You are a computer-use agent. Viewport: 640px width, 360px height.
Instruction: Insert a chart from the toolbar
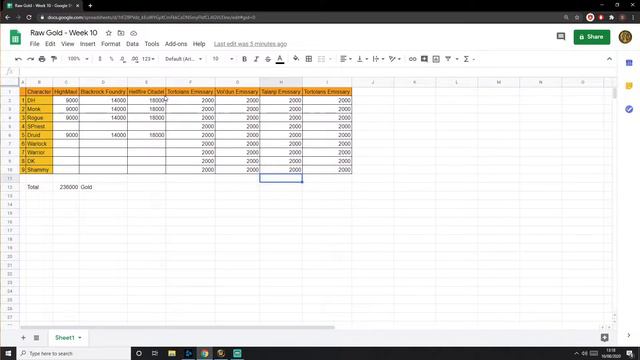[x=436, y=59]
